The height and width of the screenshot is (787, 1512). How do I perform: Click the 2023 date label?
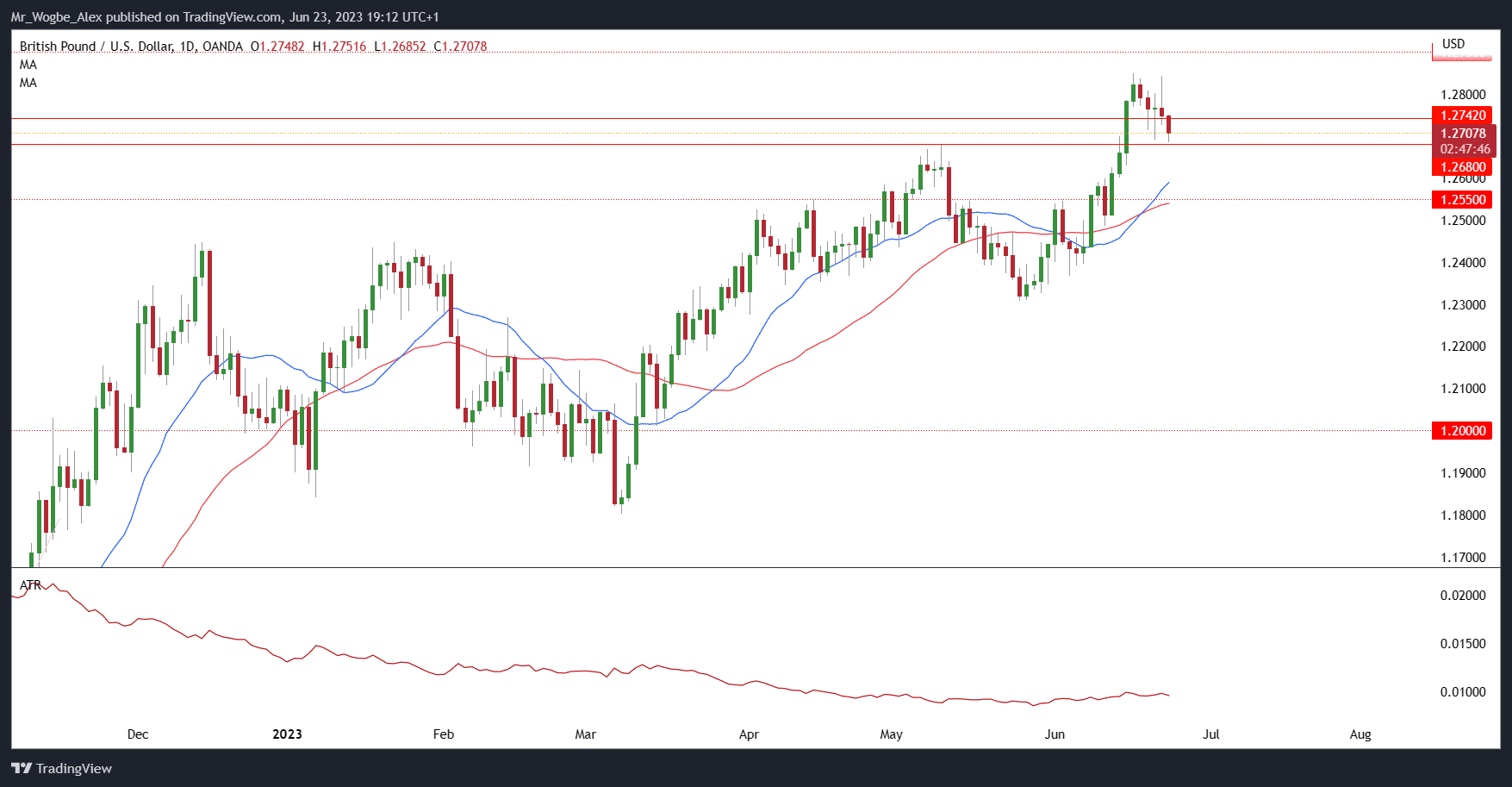tap(287, 734)
